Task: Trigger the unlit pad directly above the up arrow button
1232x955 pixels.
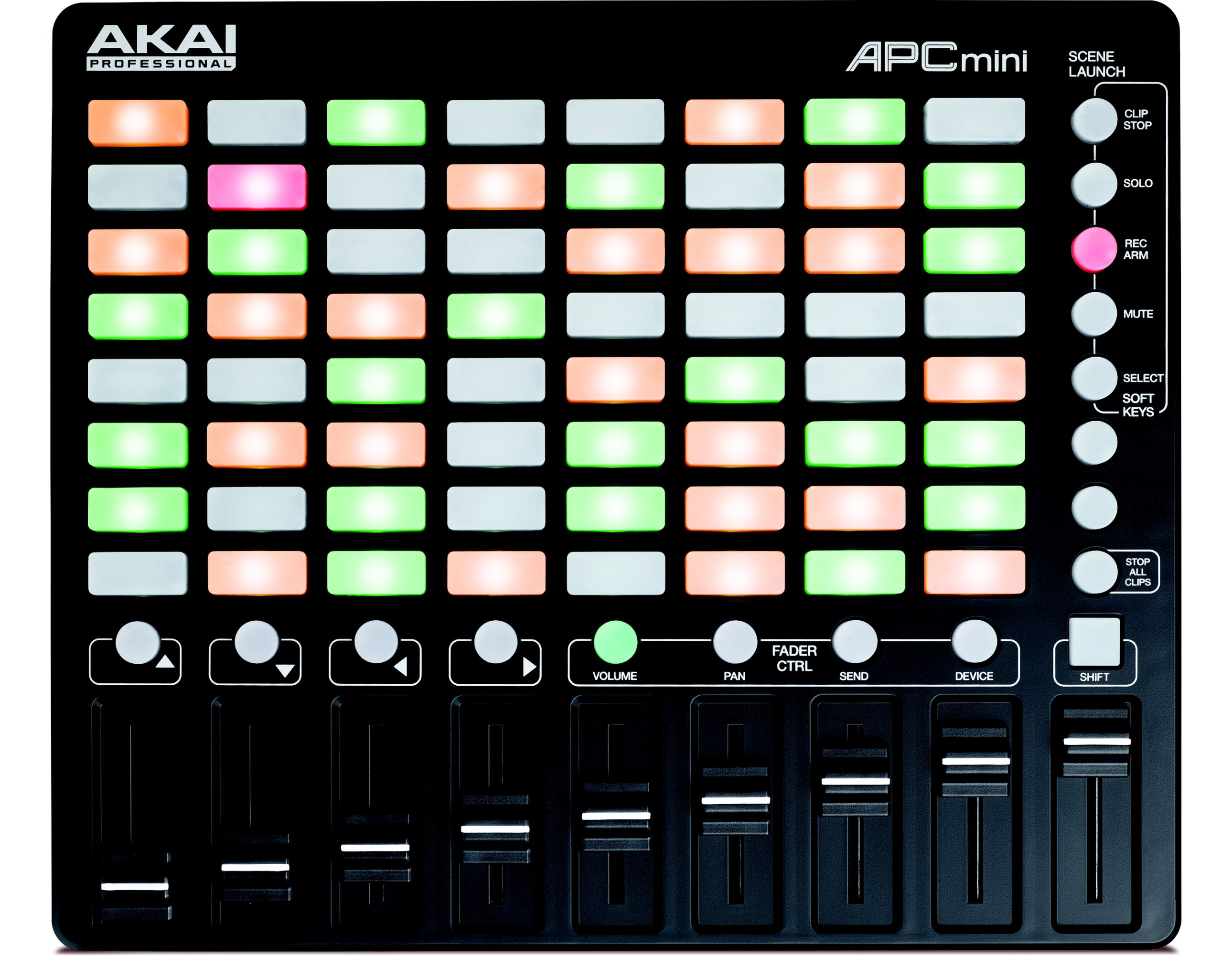Action: pos(138,574)
